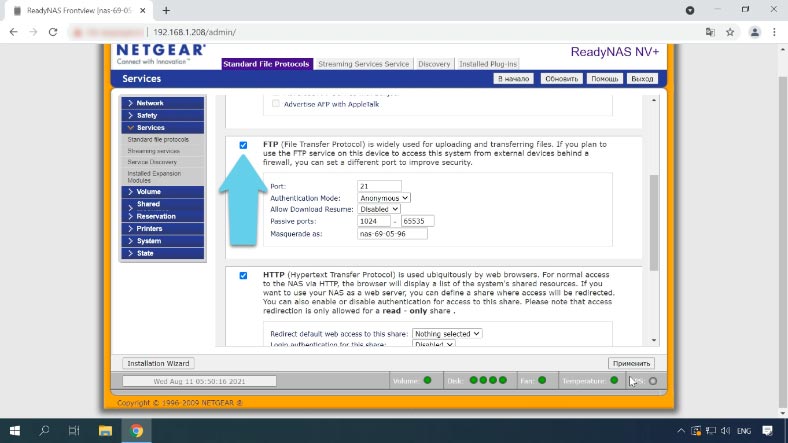The height and width of the screenshot is (443, 788).
Task: Open the Authentication Mode dropdown
Action: [x=384, y=198]
